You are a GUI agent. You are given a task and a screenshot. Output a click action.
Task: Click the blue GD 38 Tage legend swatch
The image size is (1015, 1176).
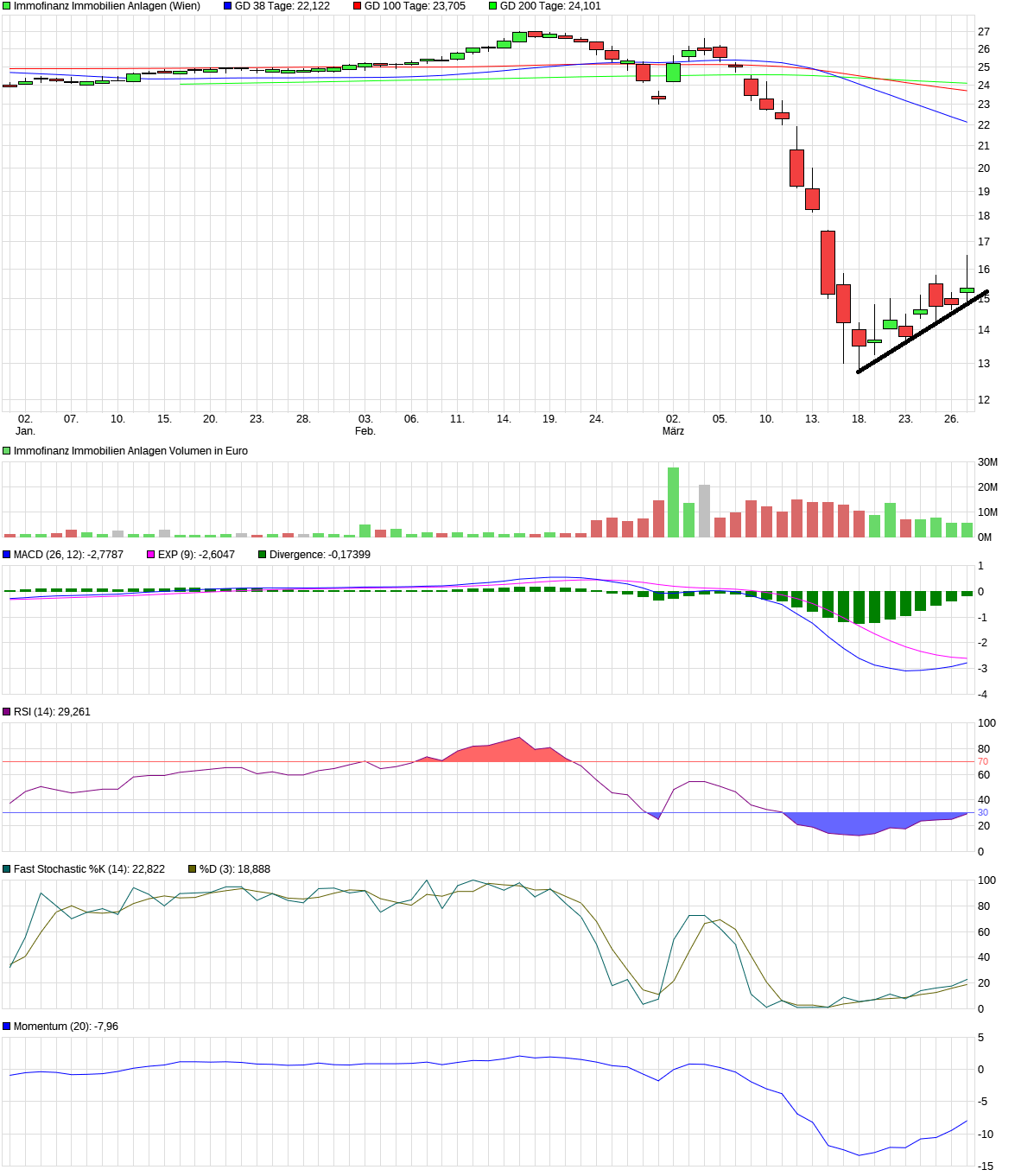click(228, 6)
